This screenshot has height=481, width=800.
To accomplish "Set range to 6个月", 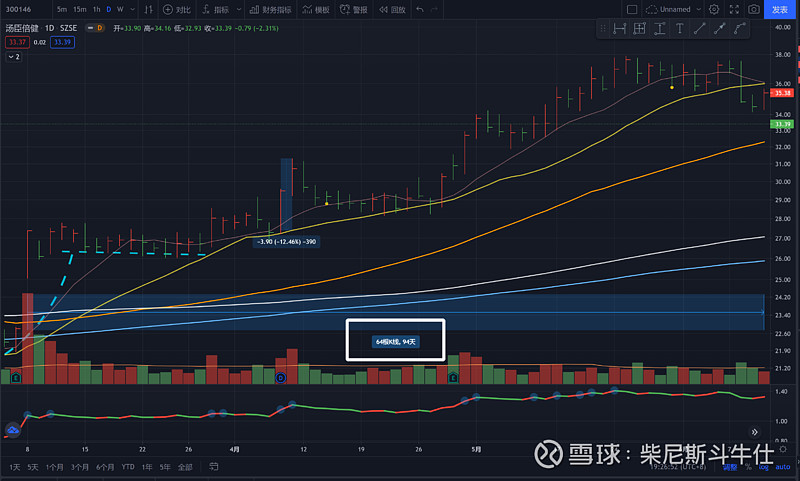I will coord(105,467).
